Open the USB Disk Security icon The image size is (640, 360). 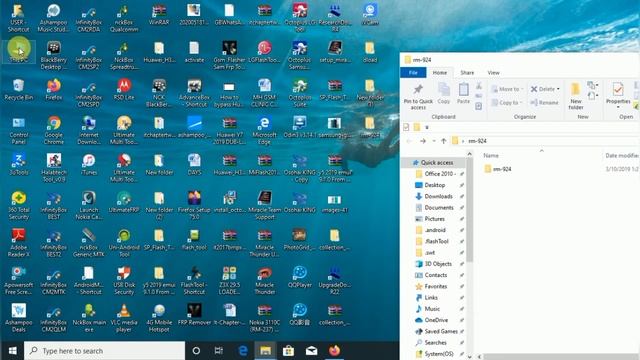124,280
